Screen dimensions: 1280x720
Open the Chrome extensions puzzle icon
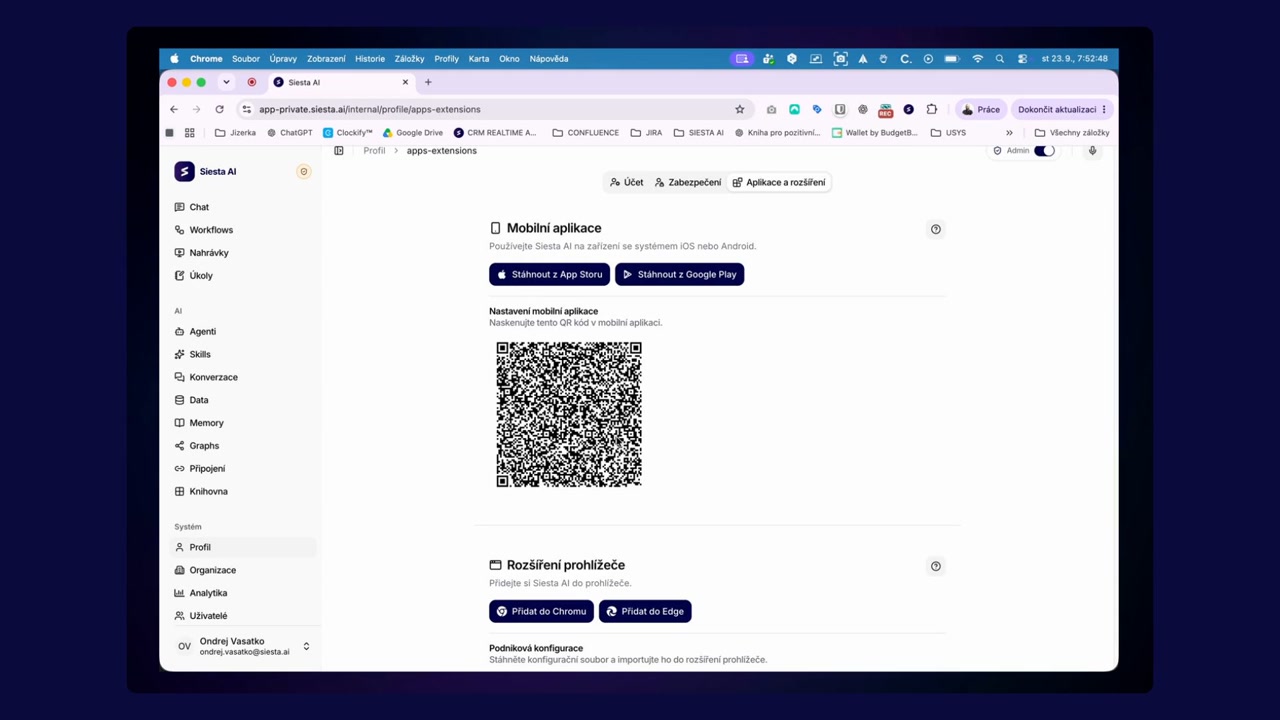(932, 109)
